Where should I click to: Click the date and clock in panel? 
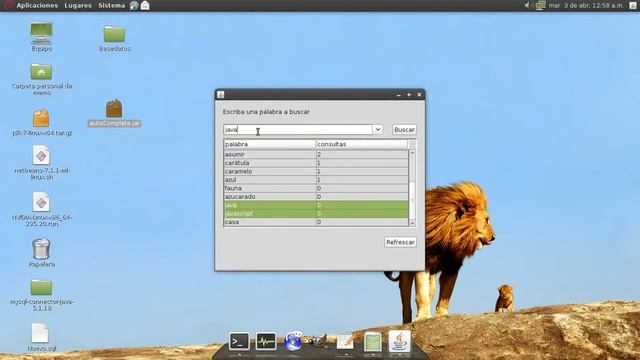(586, 5)
